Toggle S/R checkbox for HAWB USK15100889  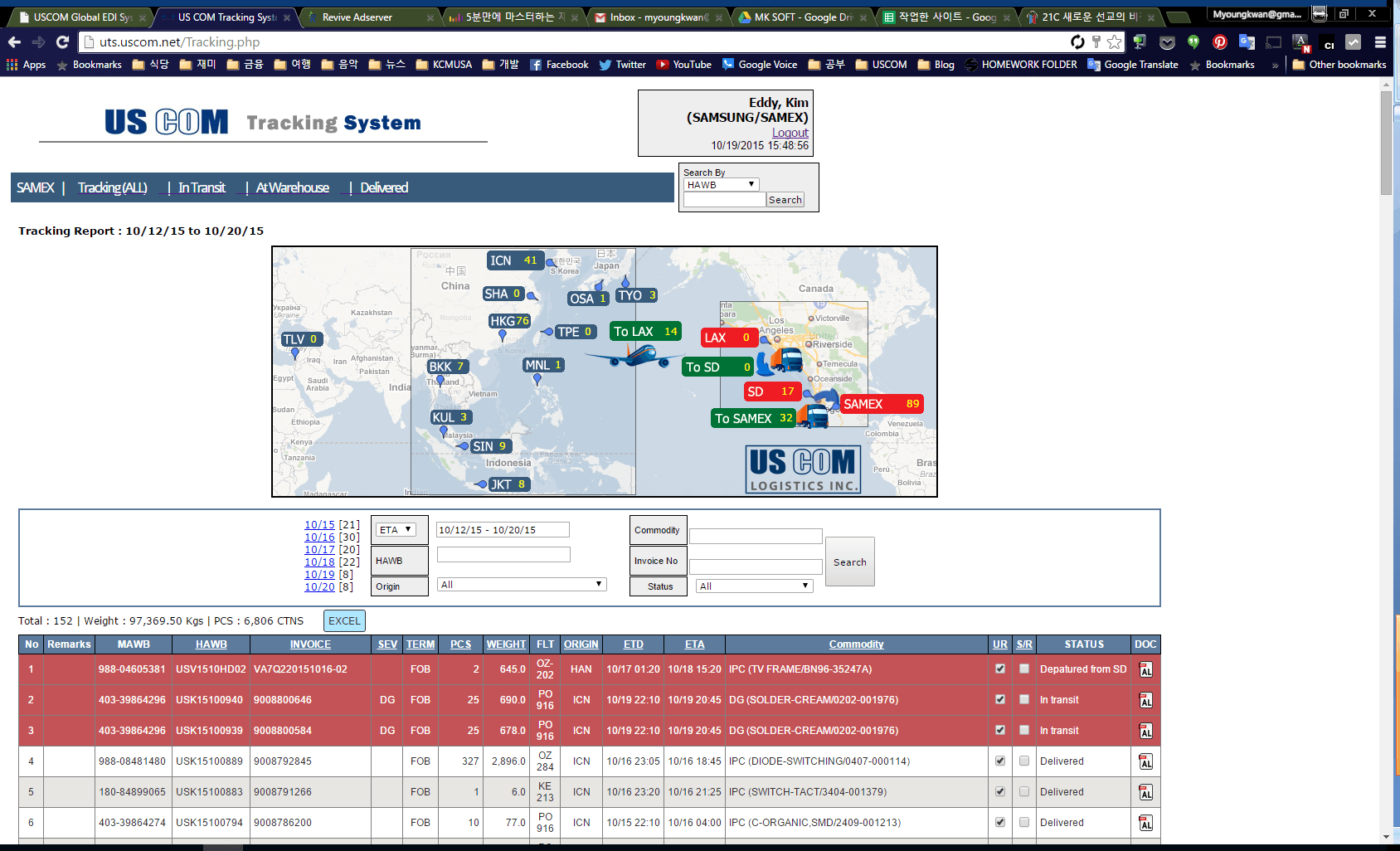coord(1024,761)
